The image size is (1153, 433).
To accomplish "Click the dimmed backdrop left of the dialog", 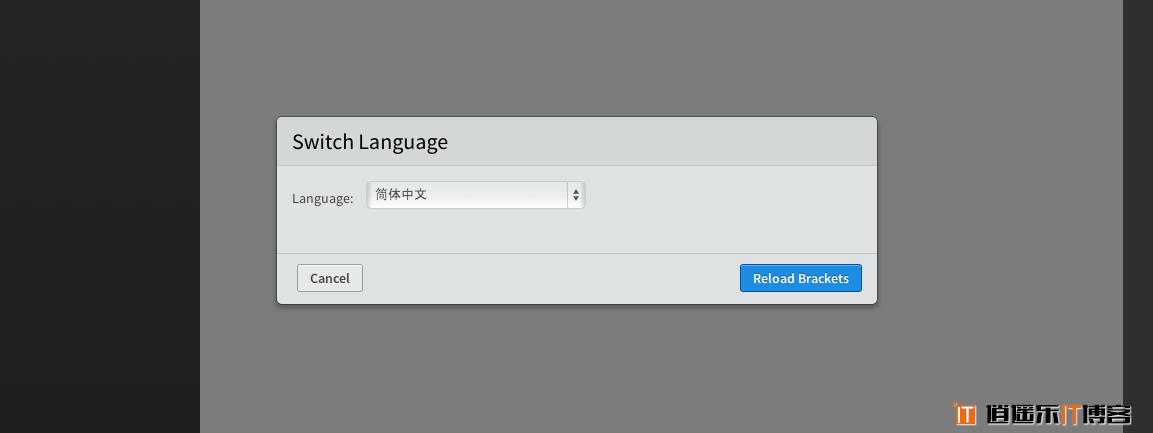I will point(238,210).
